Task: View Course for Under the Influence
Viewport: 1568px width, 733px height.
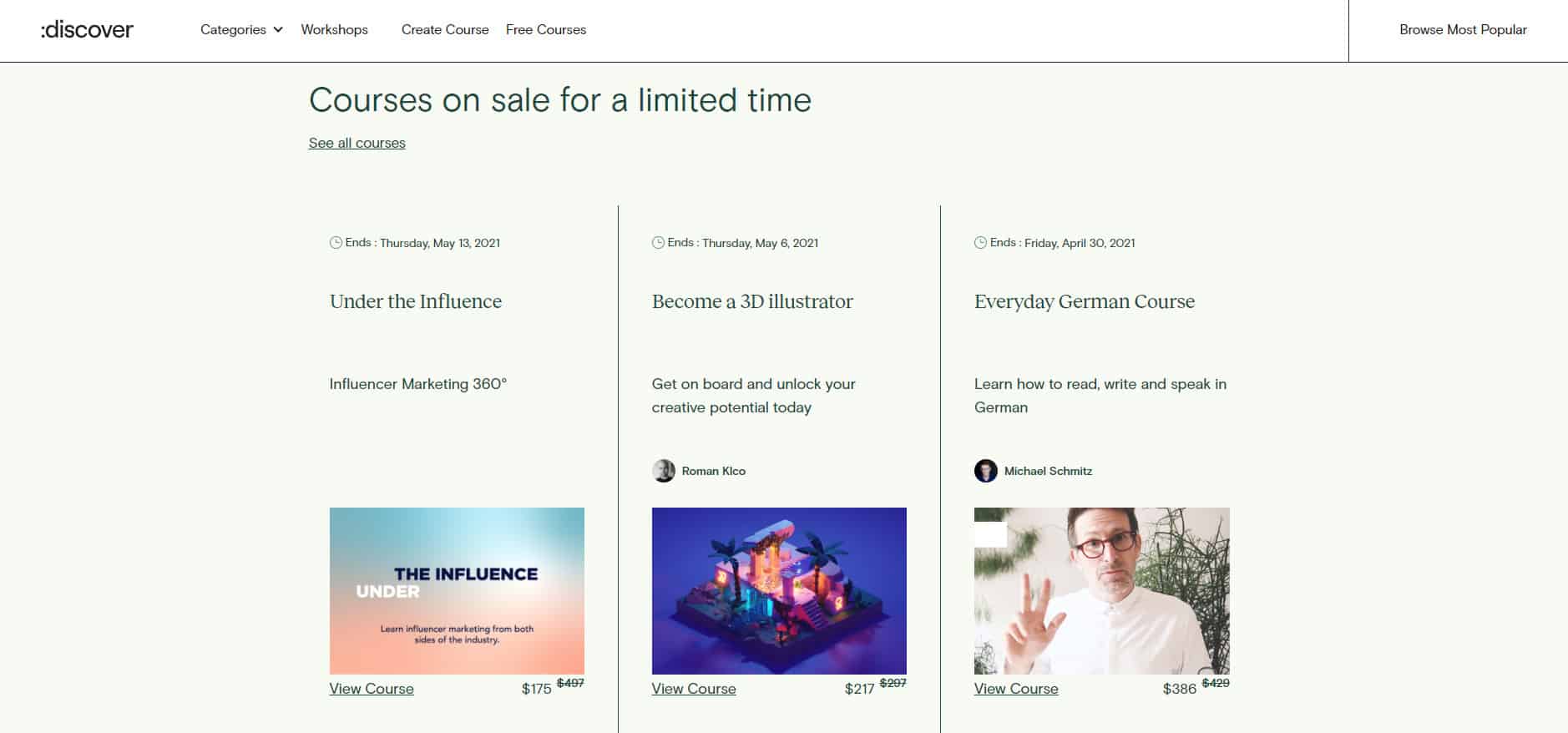Action: tap(372, 689)
